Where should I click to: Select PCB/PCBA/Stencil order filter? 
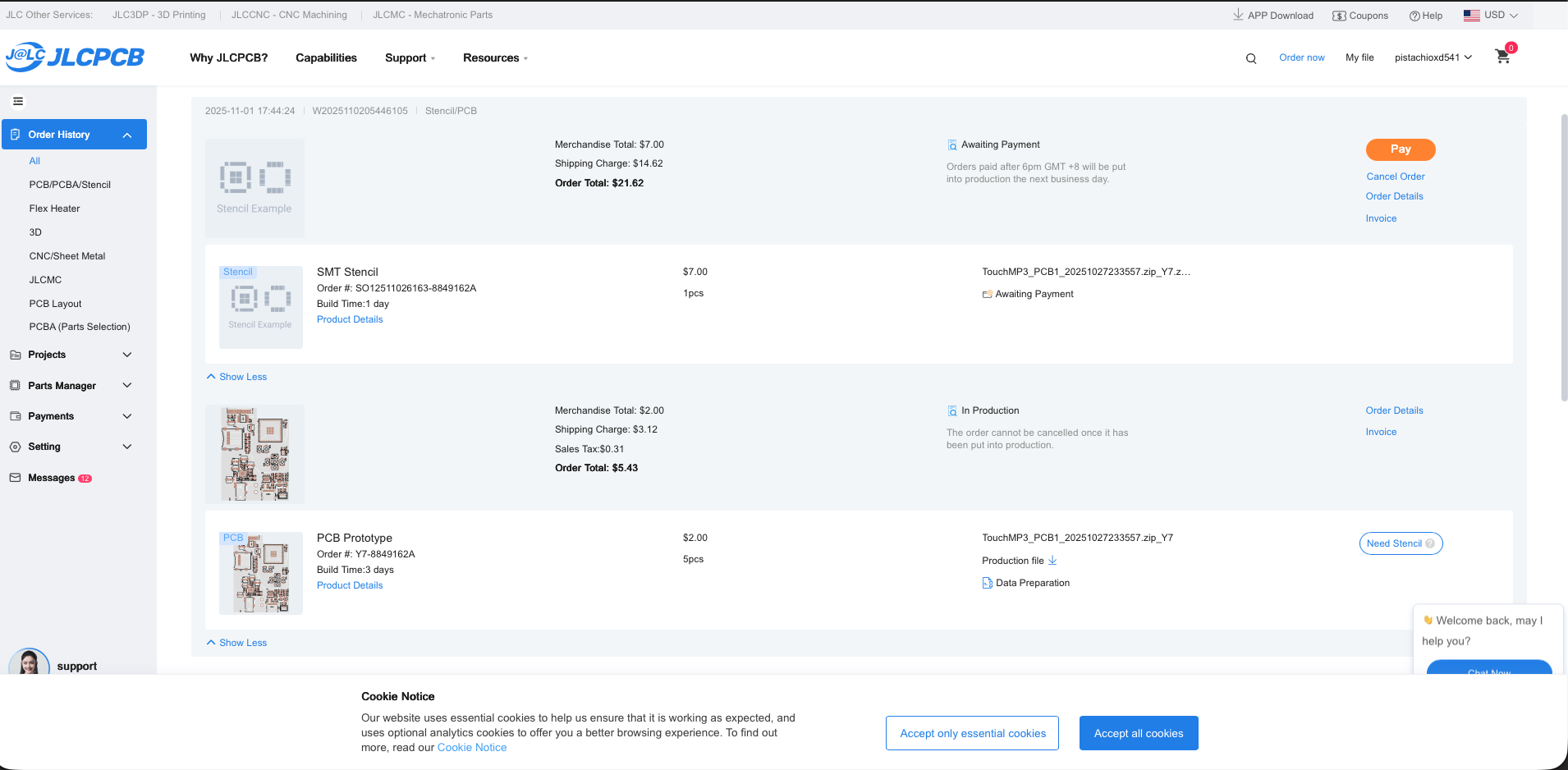(70, 185)
